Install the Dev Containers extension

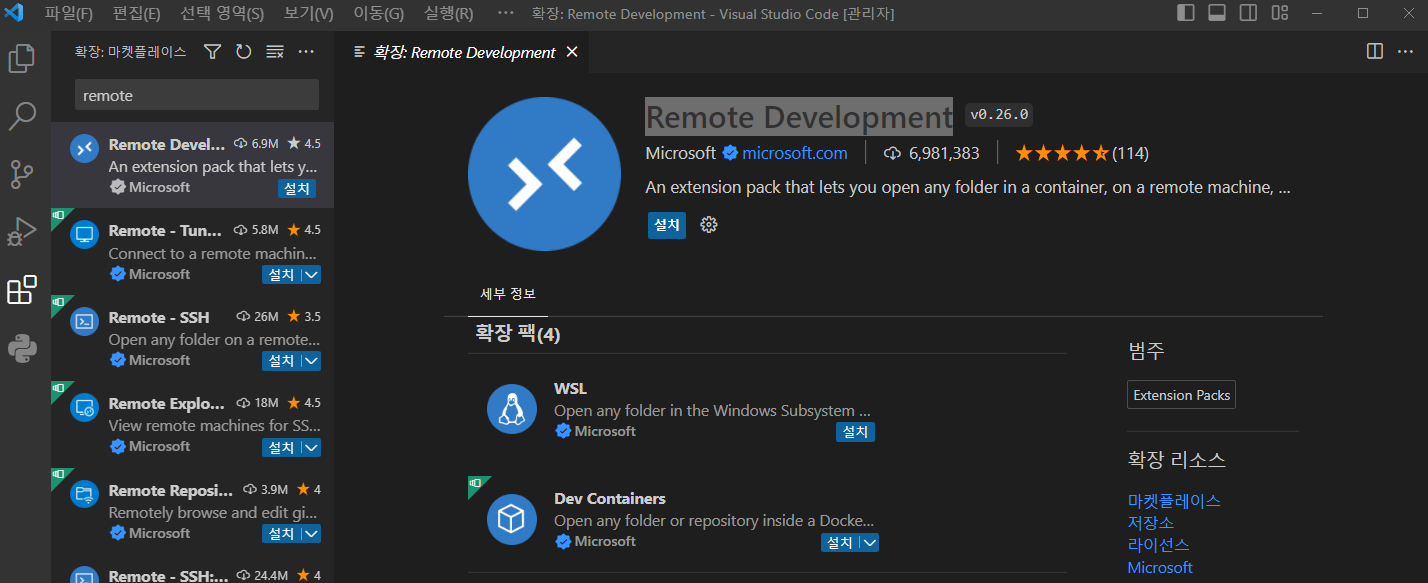coord(839,542)
